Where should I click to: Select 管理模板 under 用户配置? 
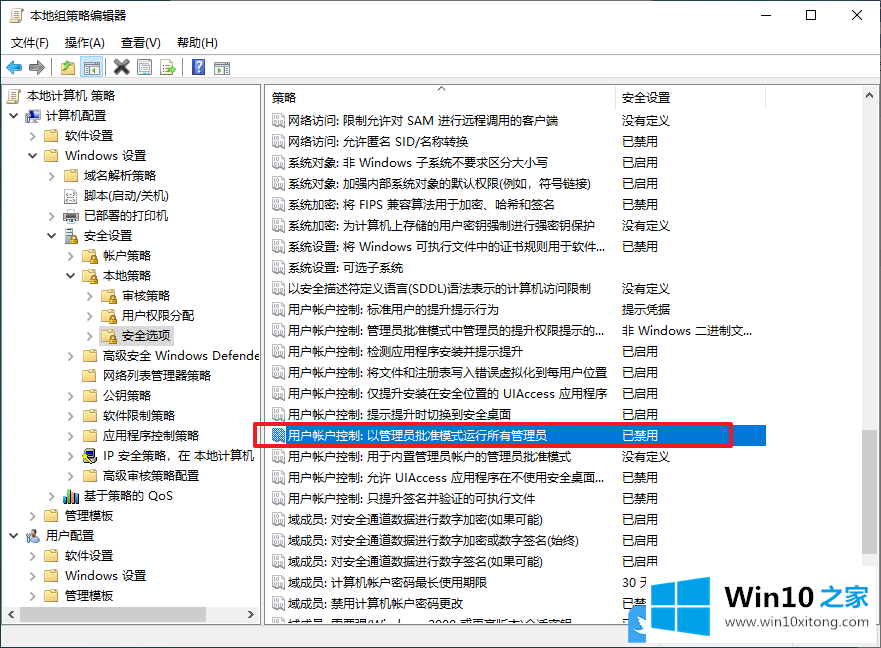(89, 596)
